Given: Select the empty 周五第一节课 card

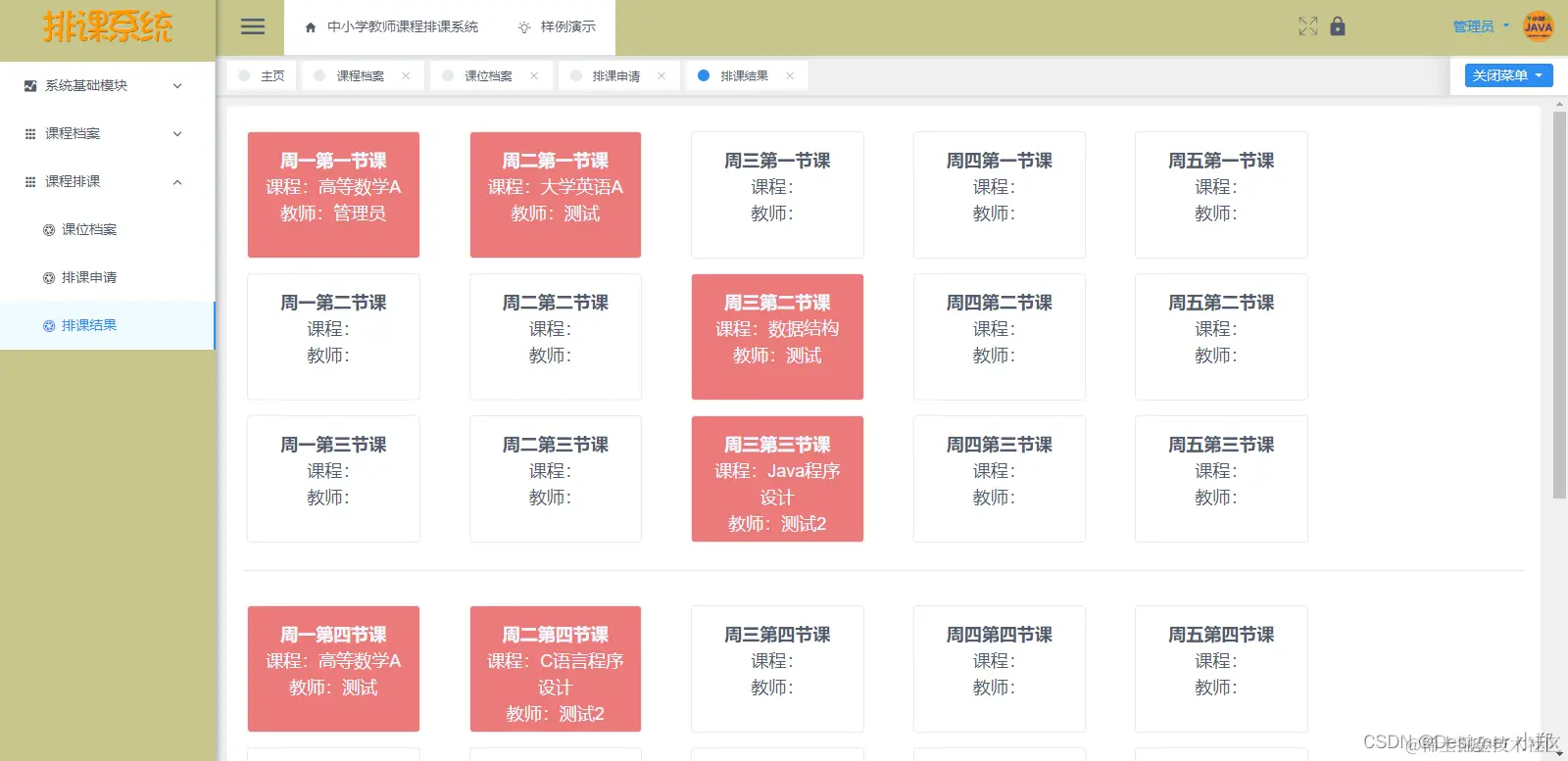Looking at the screenshot, I should coord(1221,195).
